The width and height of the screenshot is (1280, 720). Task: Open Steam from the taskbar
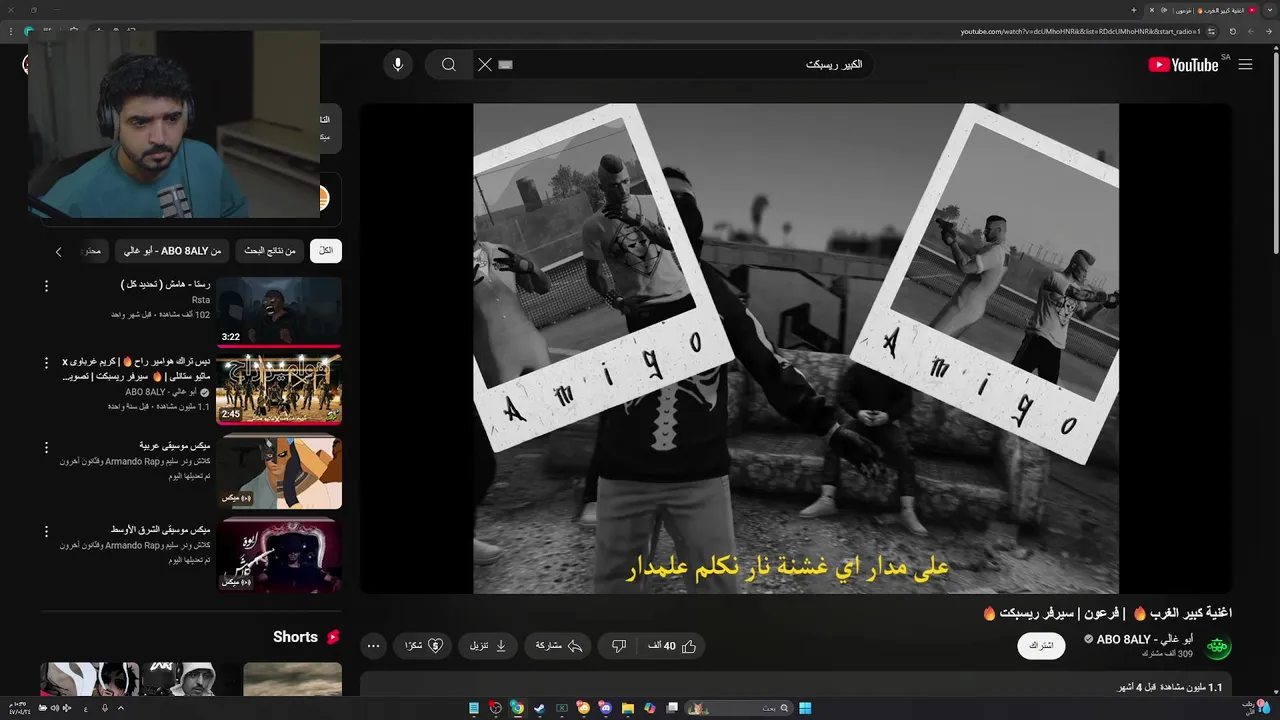click(539, 708)
